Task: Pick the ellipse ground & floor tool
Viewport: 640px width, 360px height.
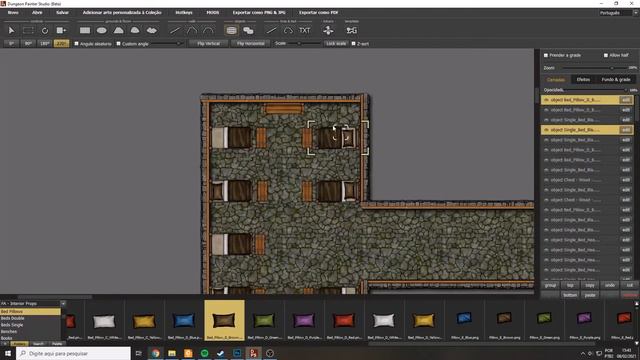Action: (102, 31)
